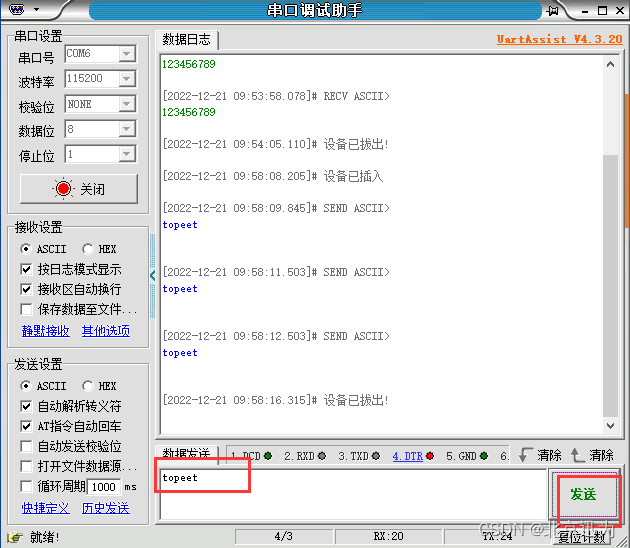Screen dimensions: 630x548
Task: Open the 静默接收 link
Action: point(45,331)
